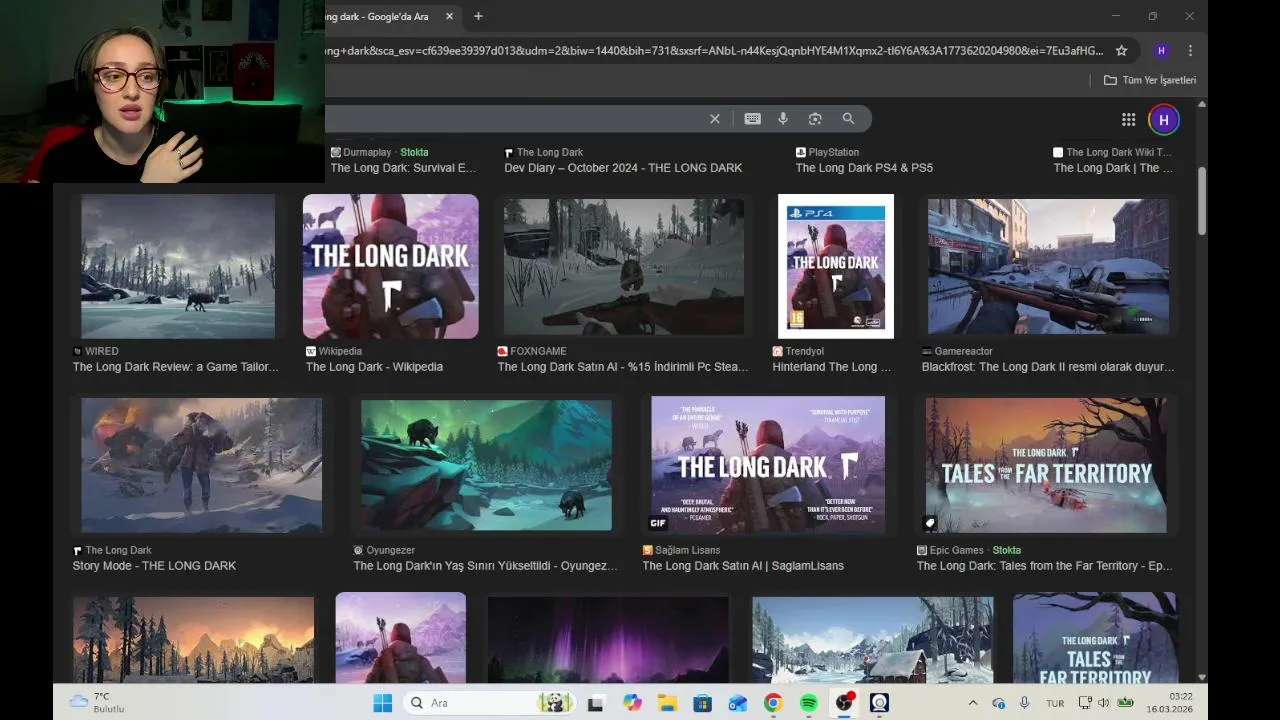Open The Long Dark - Wikipedia link
Image resolution: width=1280 pixels, height=720 pixels.
(374, 367)
